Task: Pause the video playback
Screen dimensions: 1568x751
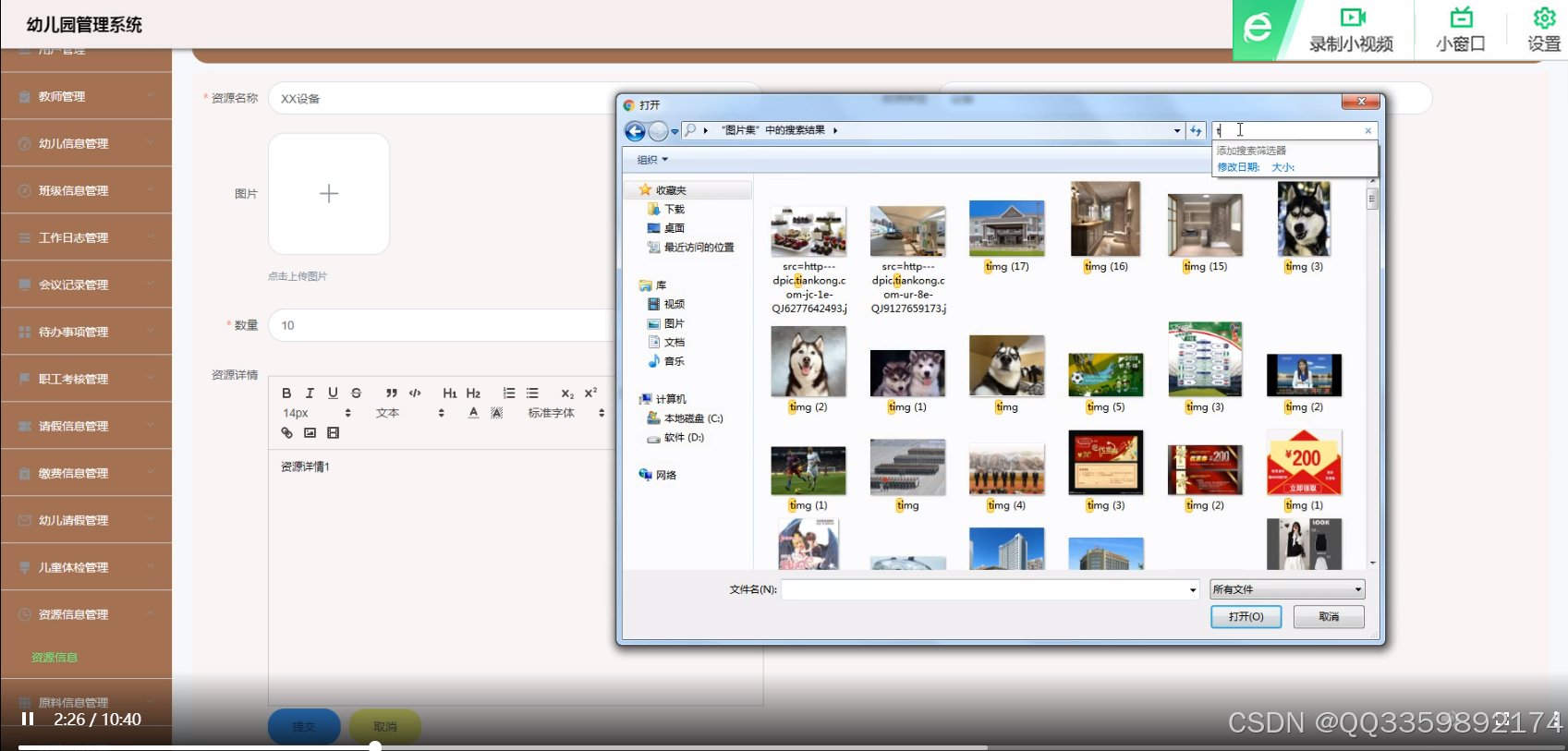Action: point(28,719)
